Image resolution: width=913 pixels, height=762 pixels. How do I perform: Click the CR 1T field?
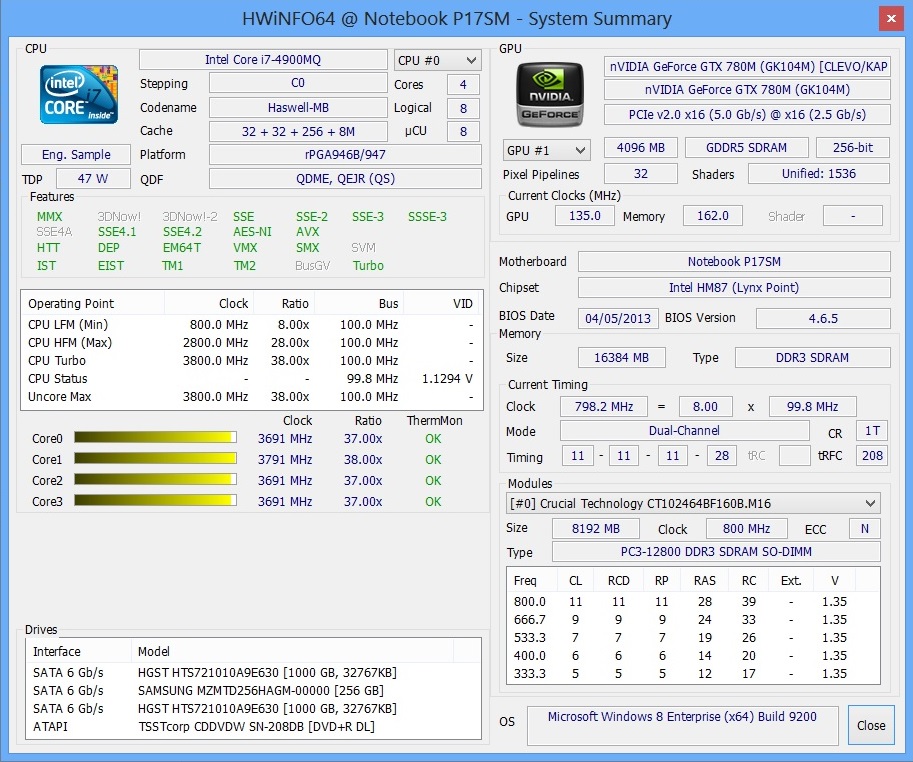click(872, 430)
